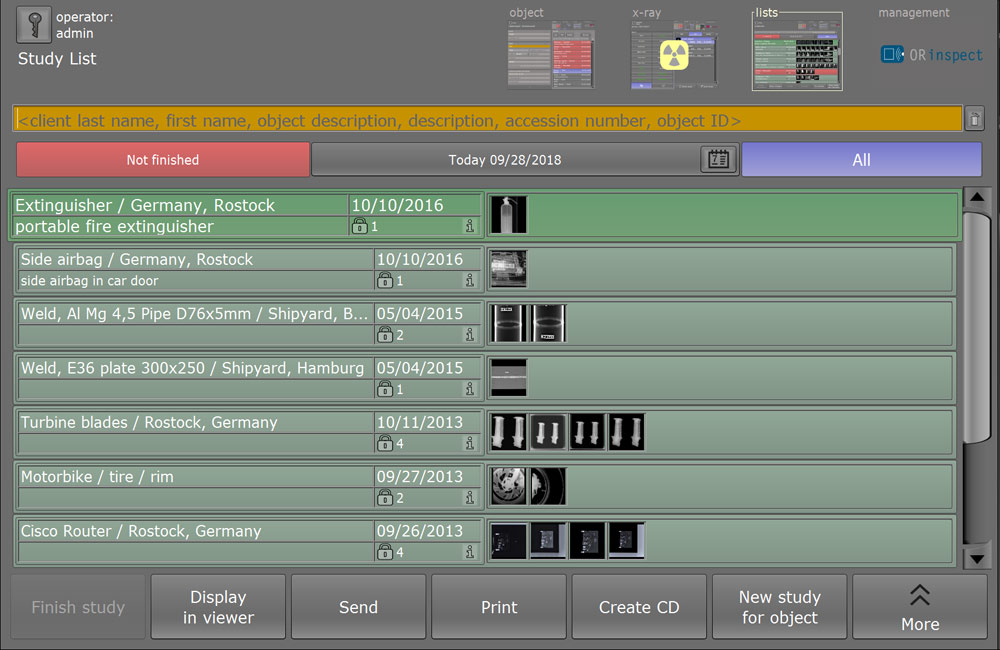Open first Motorbike rim thumbnail
The width and height of the screenshot is (1000, 650).
509,485
